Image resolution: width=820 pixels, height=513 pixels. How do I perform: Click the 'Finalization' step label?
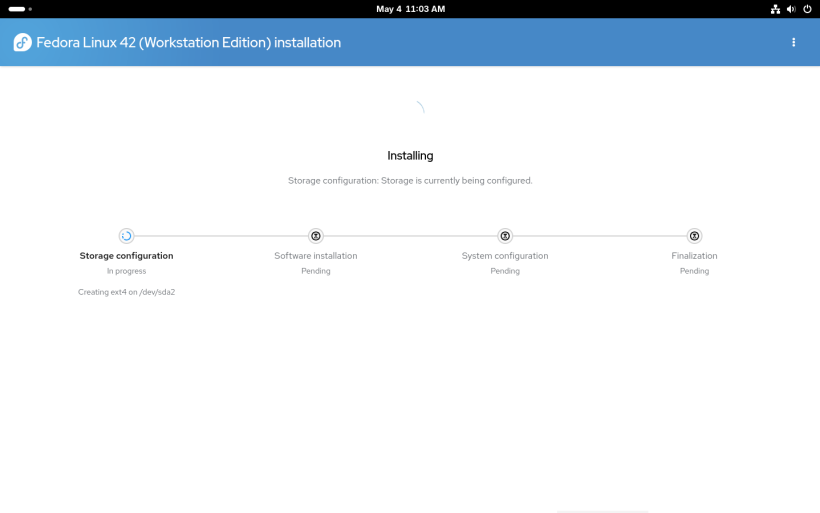[x=694, y=256]
